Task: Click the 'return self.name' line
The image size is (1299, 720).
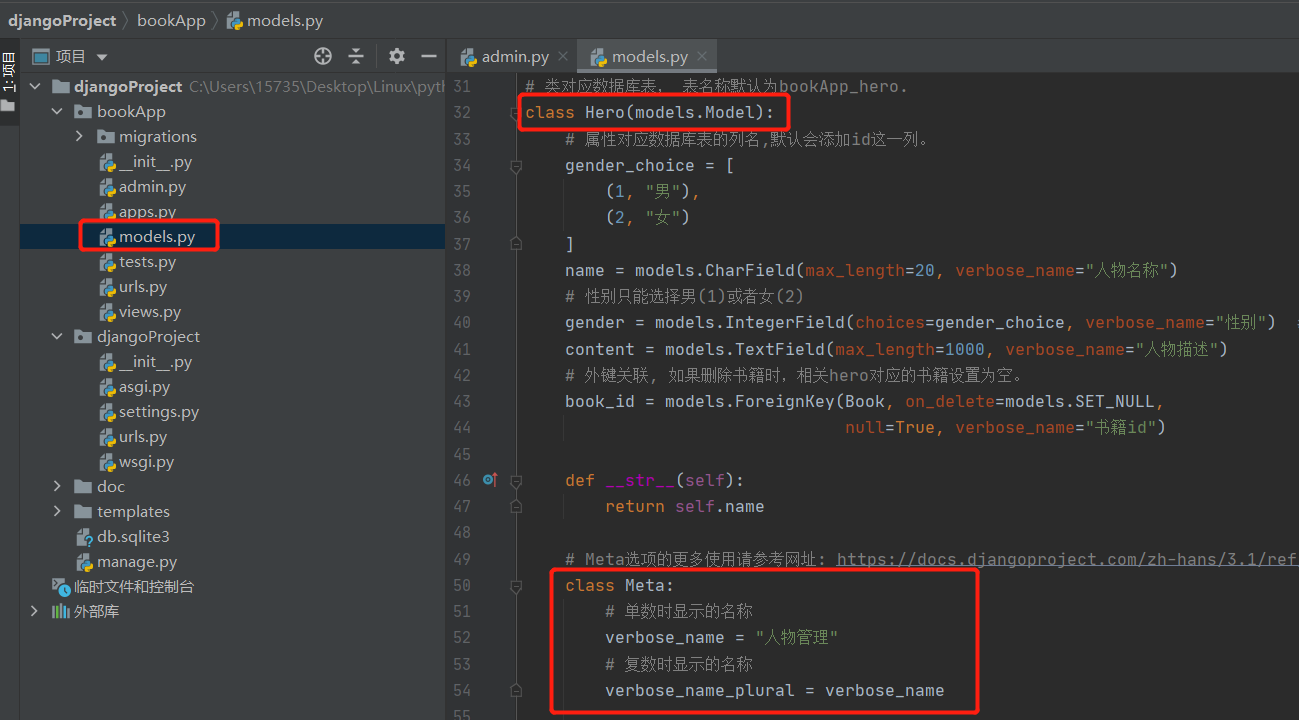Action: tap(684, 506)
